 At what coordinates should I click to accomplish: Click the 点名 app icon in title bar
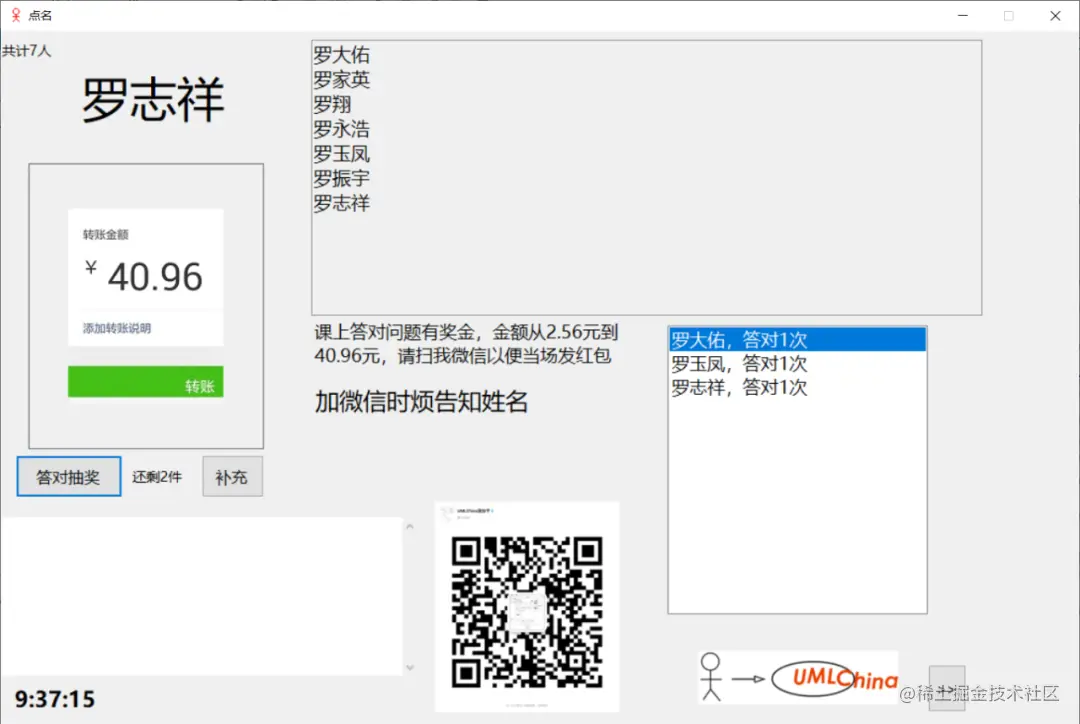[x=16, y=15]
